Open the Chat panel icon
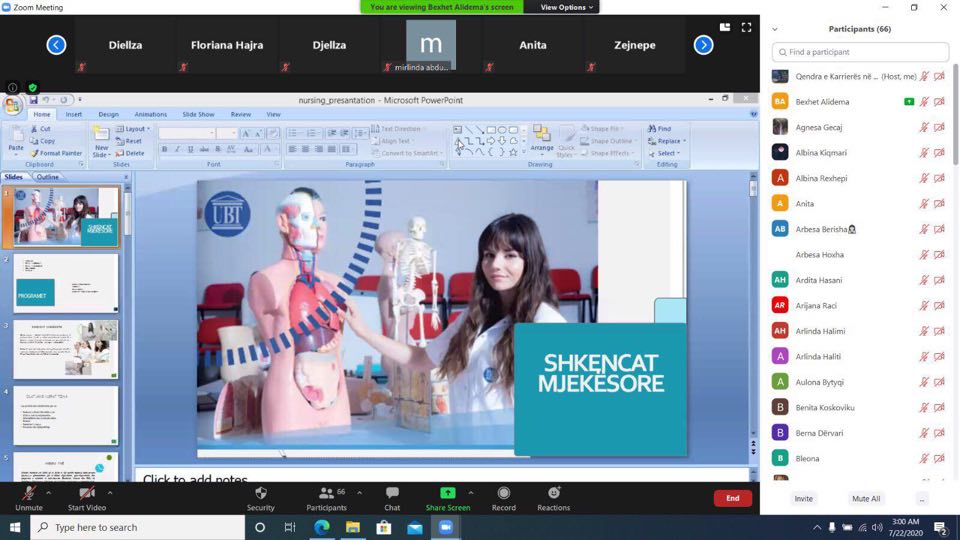Screen dimensions: 960x540 pos(392,494)
